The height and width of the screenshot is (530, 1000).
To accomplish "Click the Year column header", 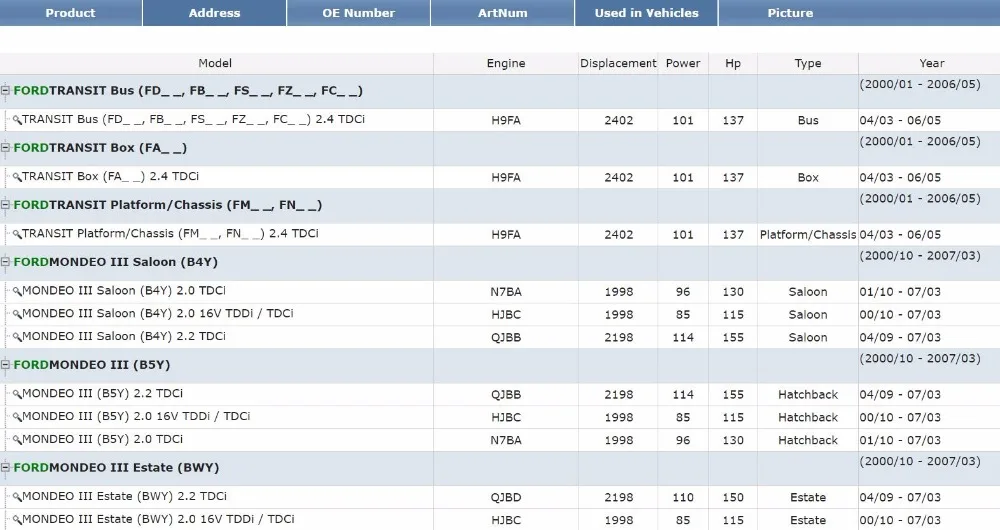I will 931,63.
